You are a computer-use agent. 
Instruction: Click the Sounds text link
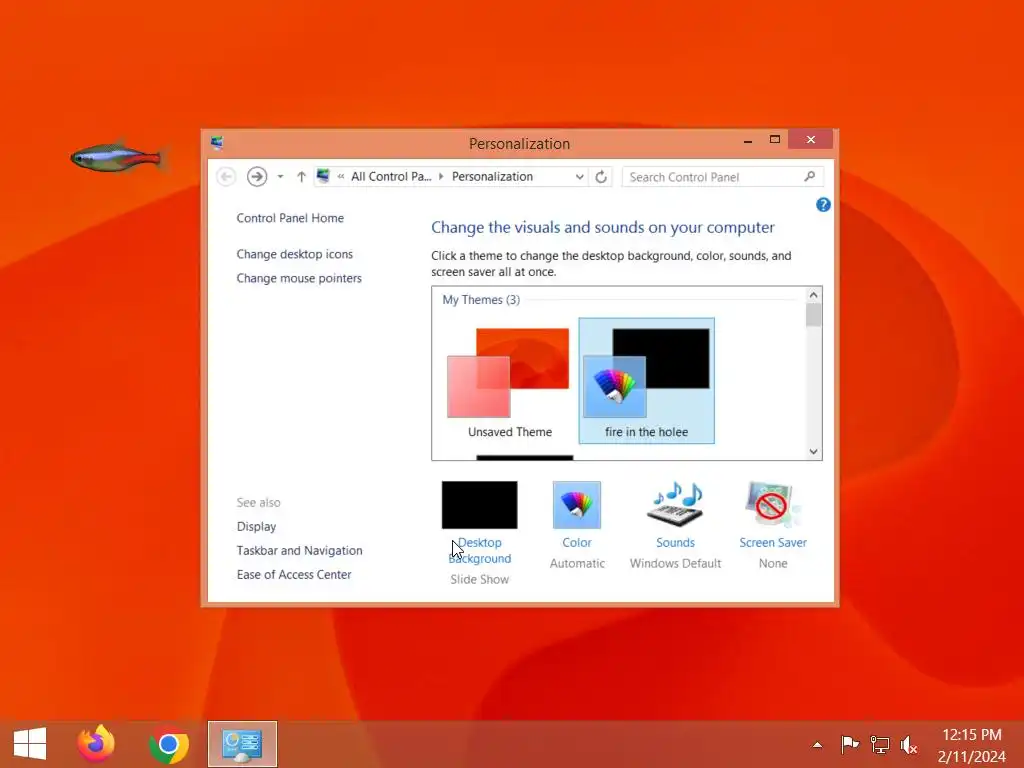tap(675, 543)
